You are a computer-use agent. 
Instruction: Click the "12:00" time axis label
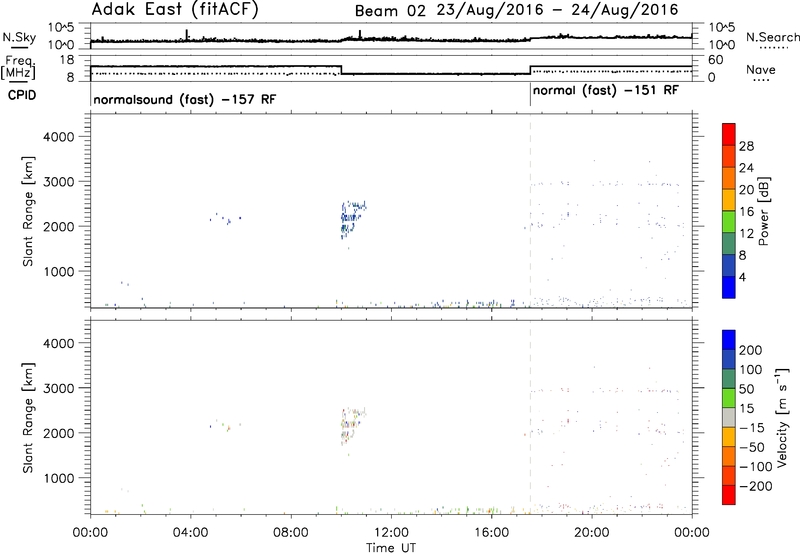[391, 533]
